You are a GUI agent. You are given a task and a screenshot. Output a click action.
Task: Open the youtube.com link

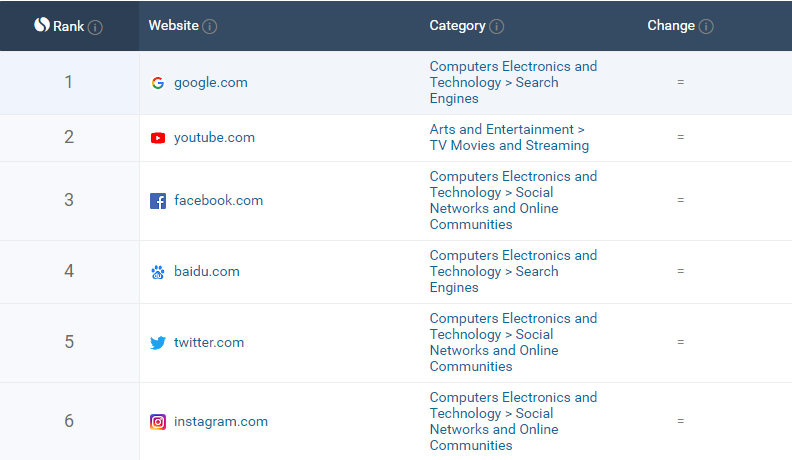pos(214,138)
